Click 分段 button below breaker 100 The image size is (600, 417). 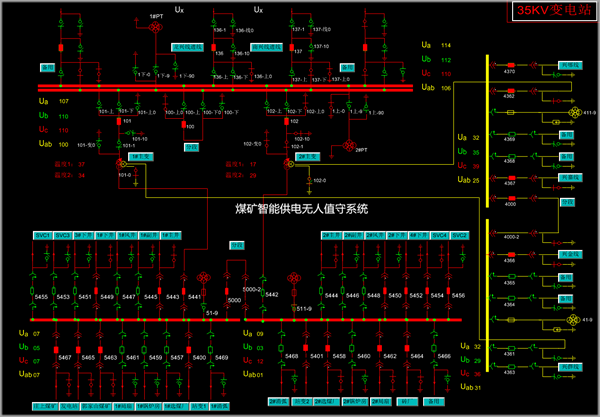[x=191, y=147]
